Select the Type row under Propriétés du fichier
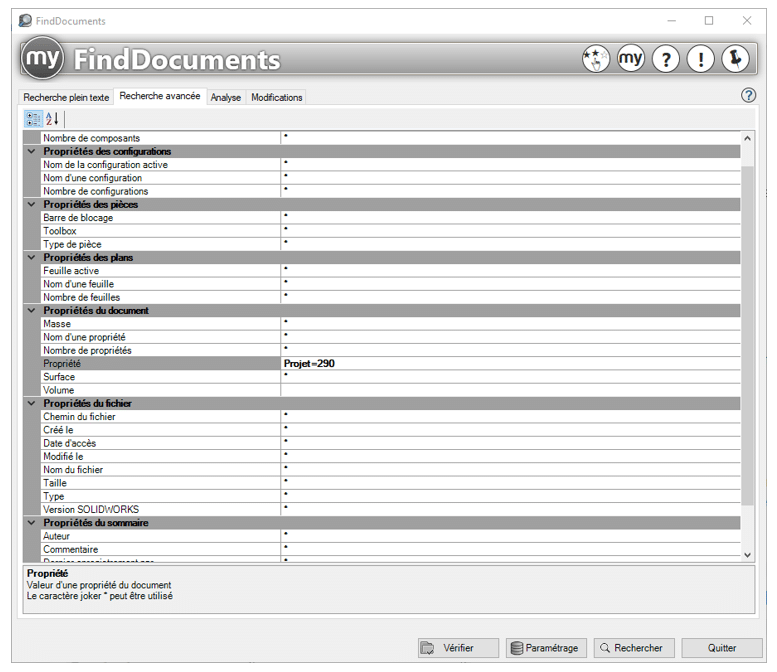Image resolution: width=777 pixels, height=672 pixels. pos(390,496)
